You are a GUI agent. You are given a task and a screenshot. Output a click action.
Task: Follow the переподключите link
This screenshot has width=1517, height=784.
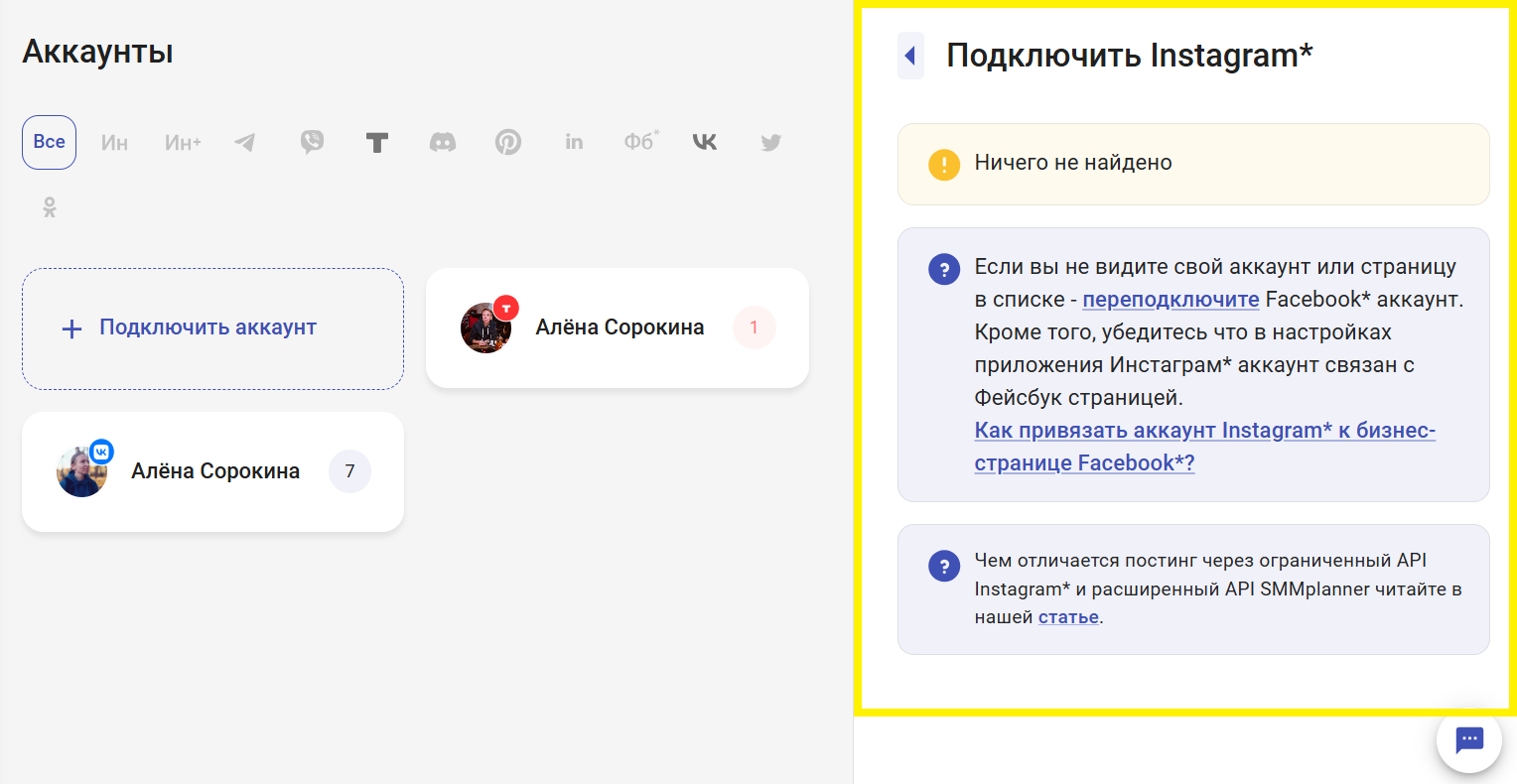pos(1171,300)
